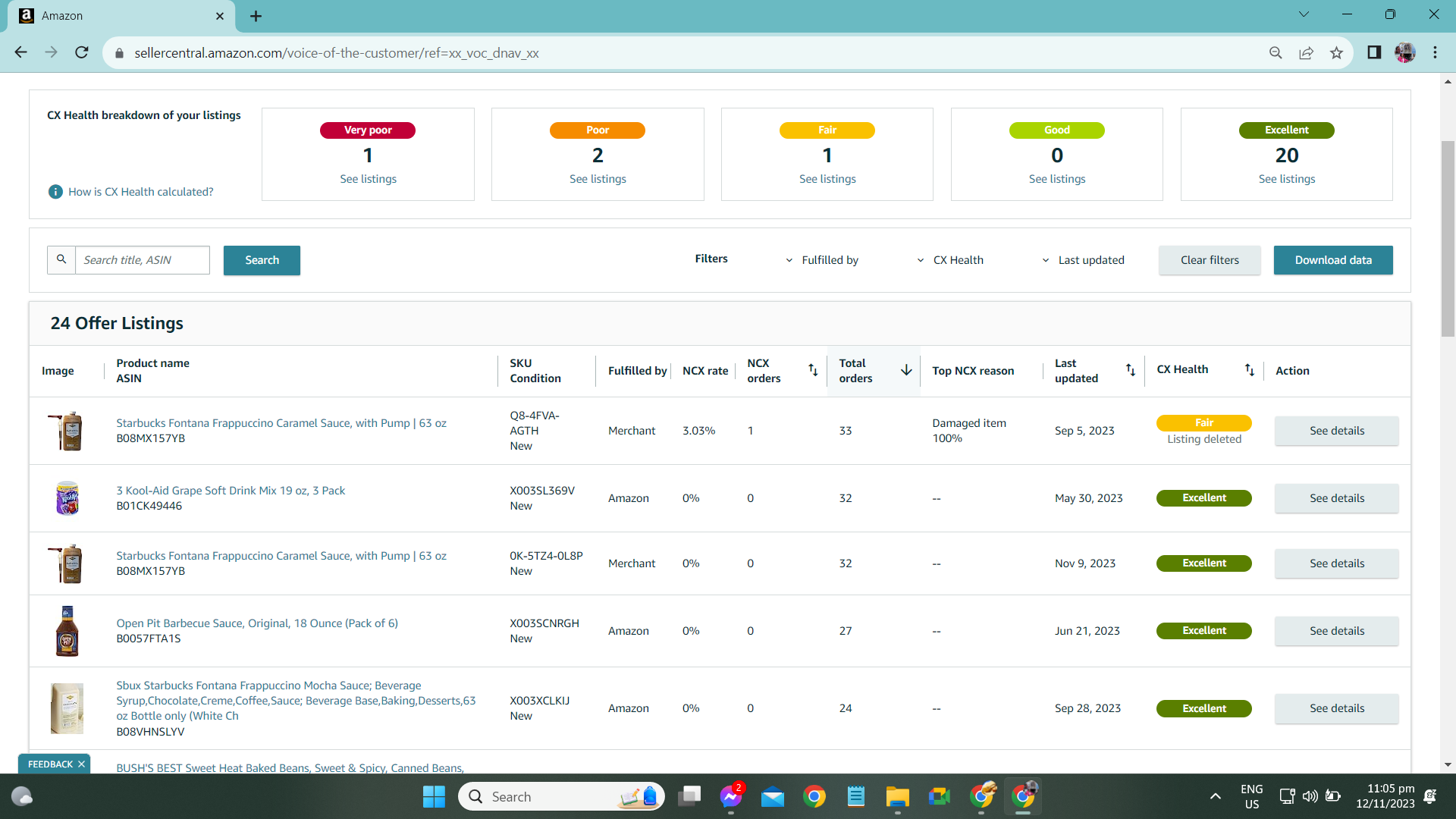This screenshot has width=1456, height=819.
Task: Sort by the Last updated arrows icon
Action: point(1131,370)
